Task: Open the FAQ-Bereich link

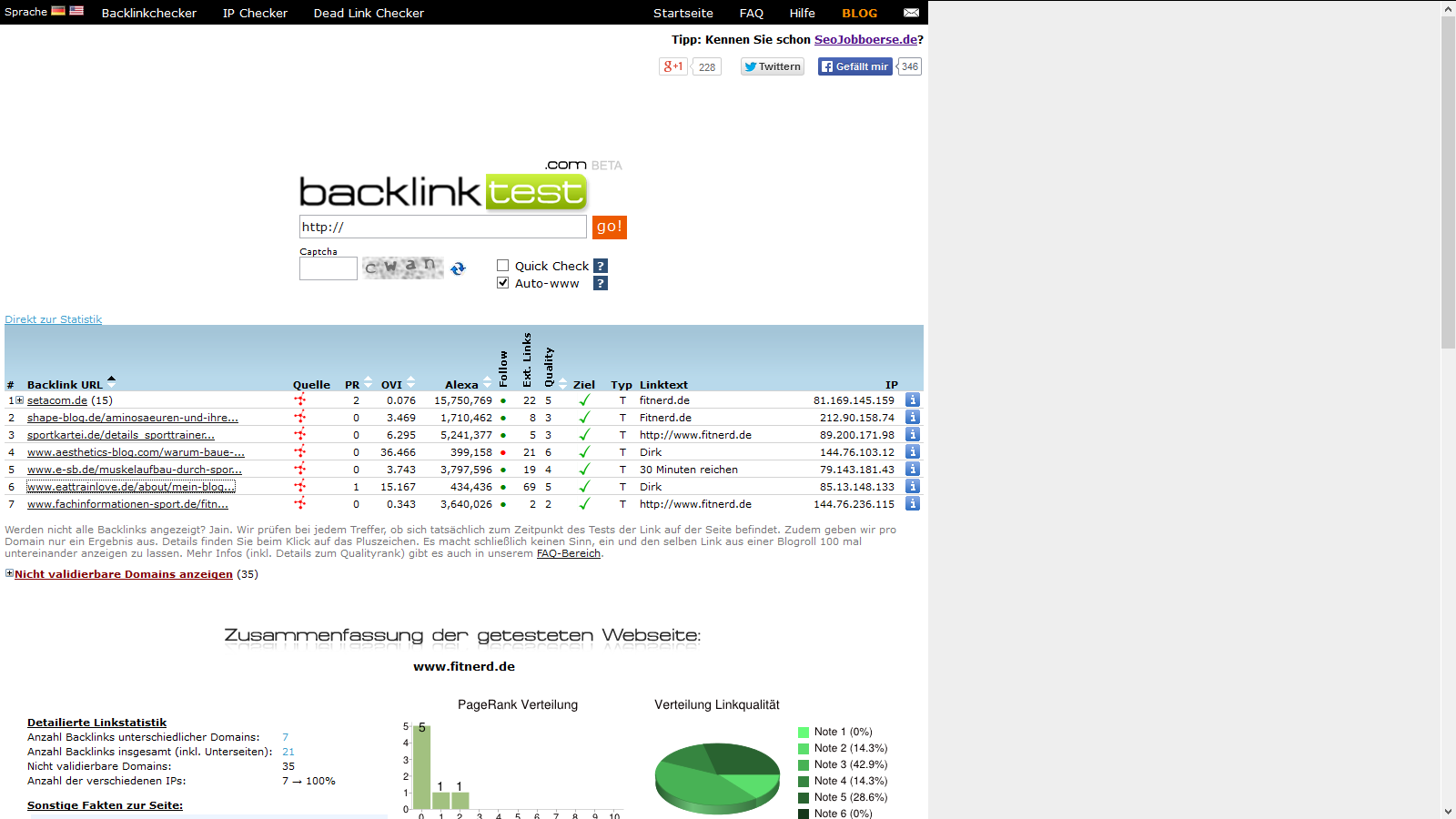Action: pos(569,553)
